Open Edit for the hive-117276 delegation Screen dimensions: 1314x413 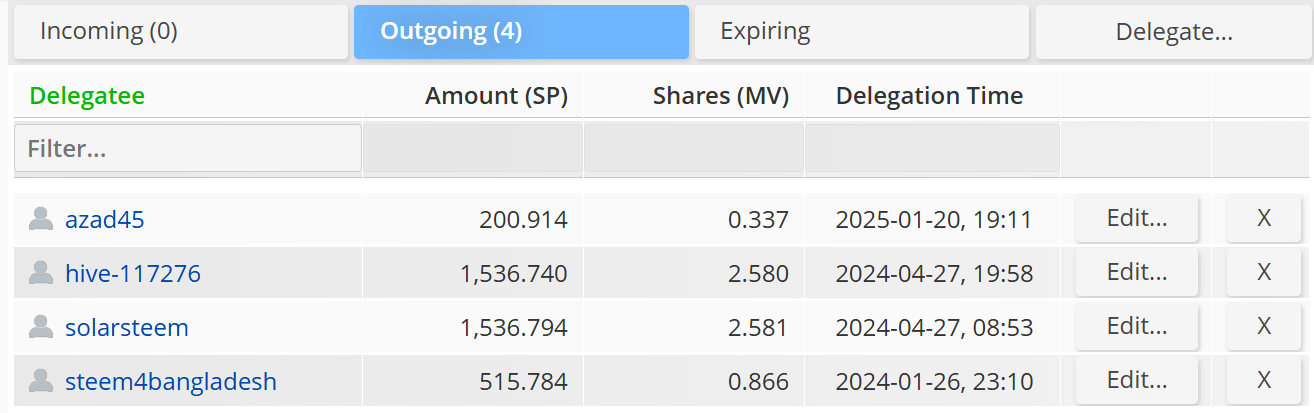tap(1137, 273)
